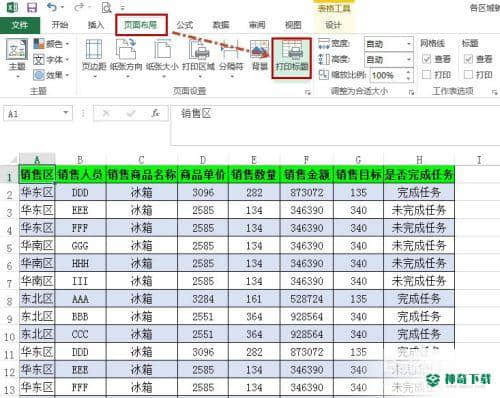Open the Themes (主题) gallery
This screenshot has width=500, height=398.
(x=17, y=58)
